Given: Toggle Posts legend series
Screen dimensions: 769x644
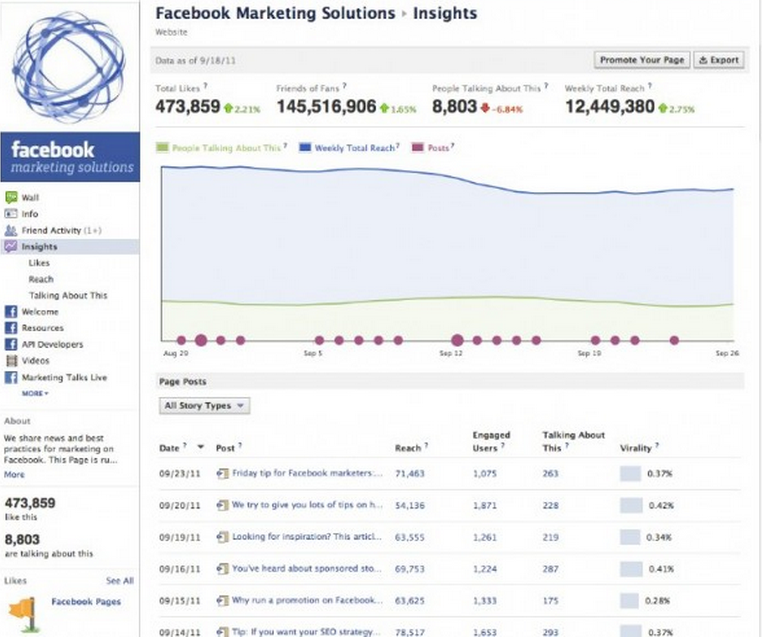Looking at the screenshot, I should [x=437, y=149].
